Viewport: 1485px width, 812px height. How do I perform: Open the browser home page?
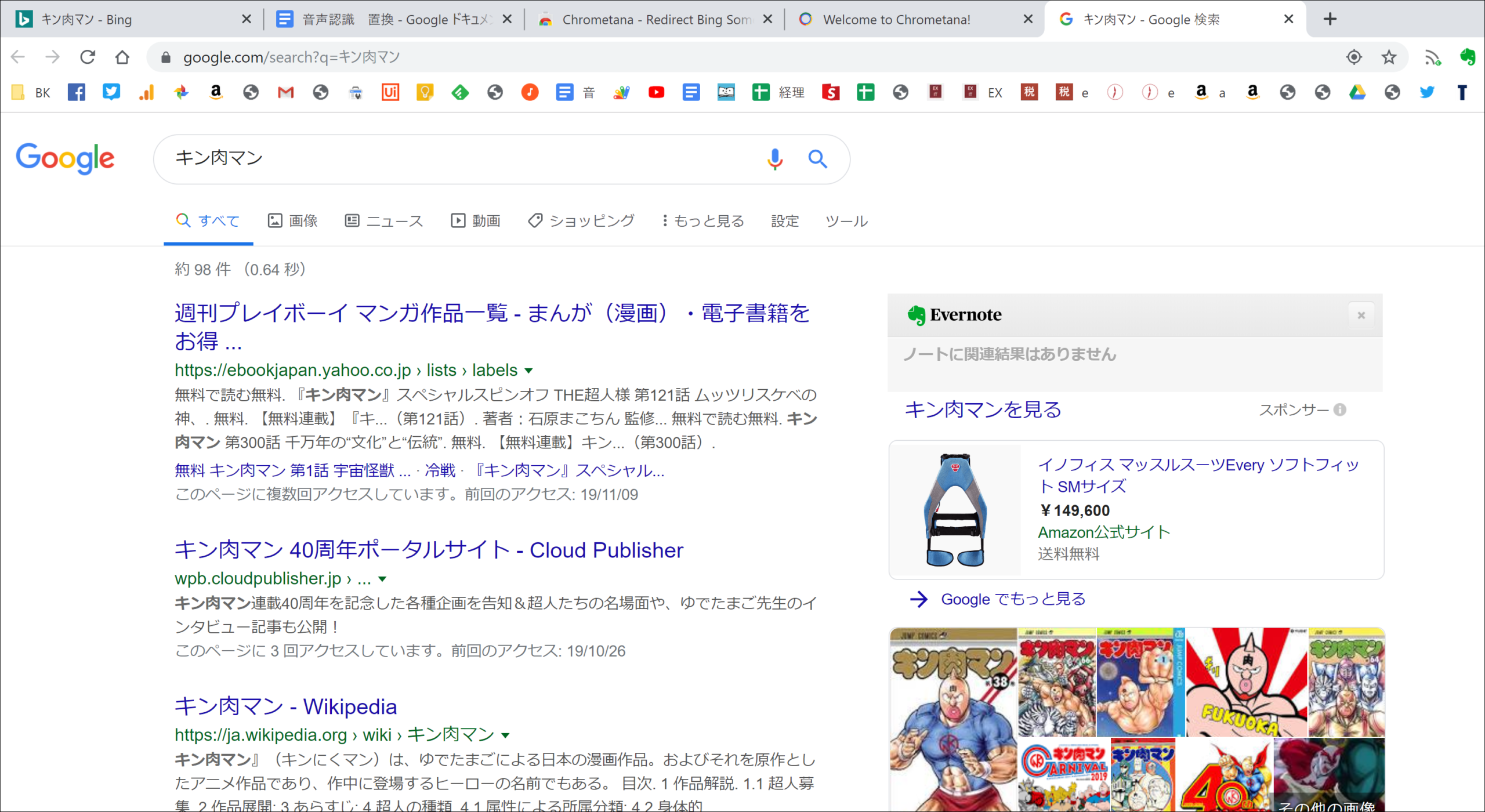point(122,57)
